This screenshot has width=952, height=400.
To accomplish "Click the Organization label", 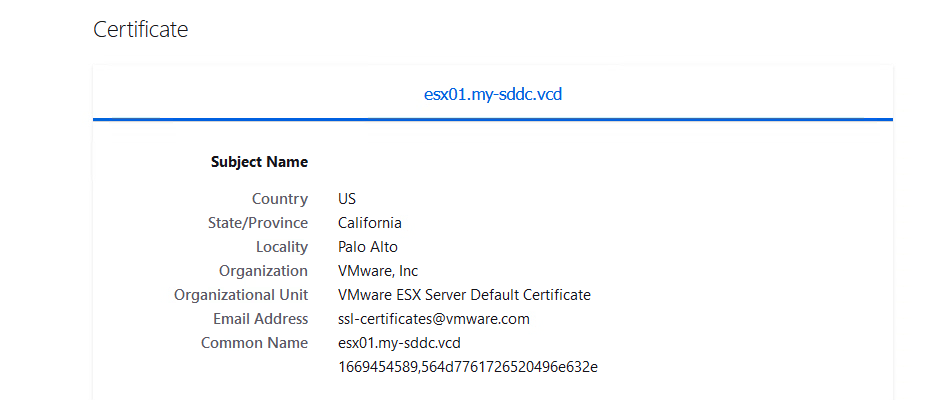I will pos(264,271).
